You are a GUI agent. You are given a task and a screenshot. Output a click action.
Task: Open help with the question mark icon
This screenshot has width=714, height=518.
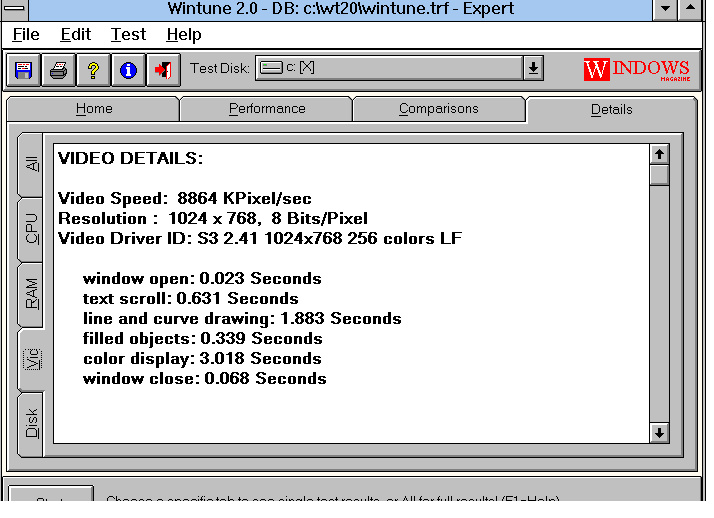pyautogui.click(x=93, y=70)
